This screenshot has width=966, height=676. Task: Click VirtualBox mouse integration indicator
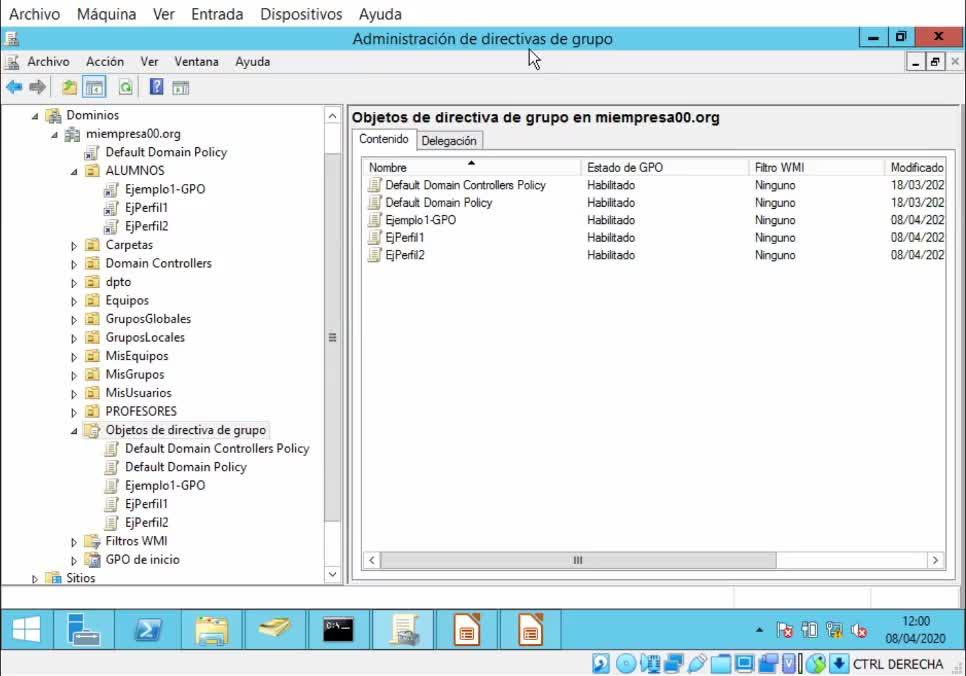point(815,664)
